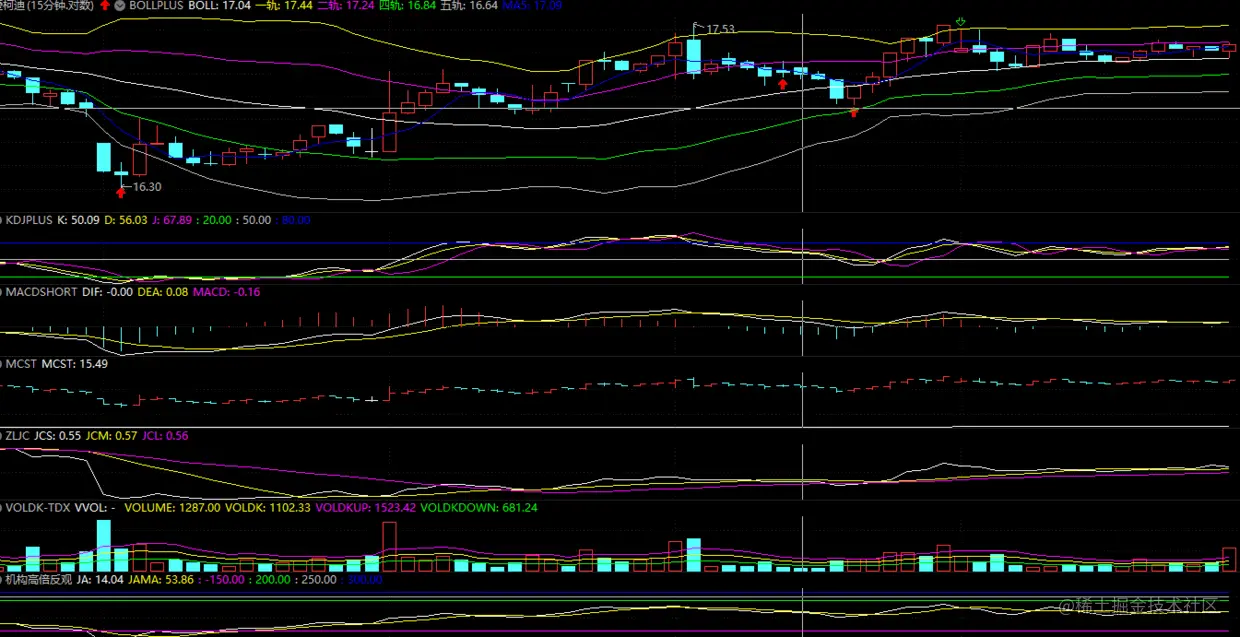Click the DEA: 0.08 value
Image resolution: width=1240 pixels, height=637 pixels.
[162, 292]
